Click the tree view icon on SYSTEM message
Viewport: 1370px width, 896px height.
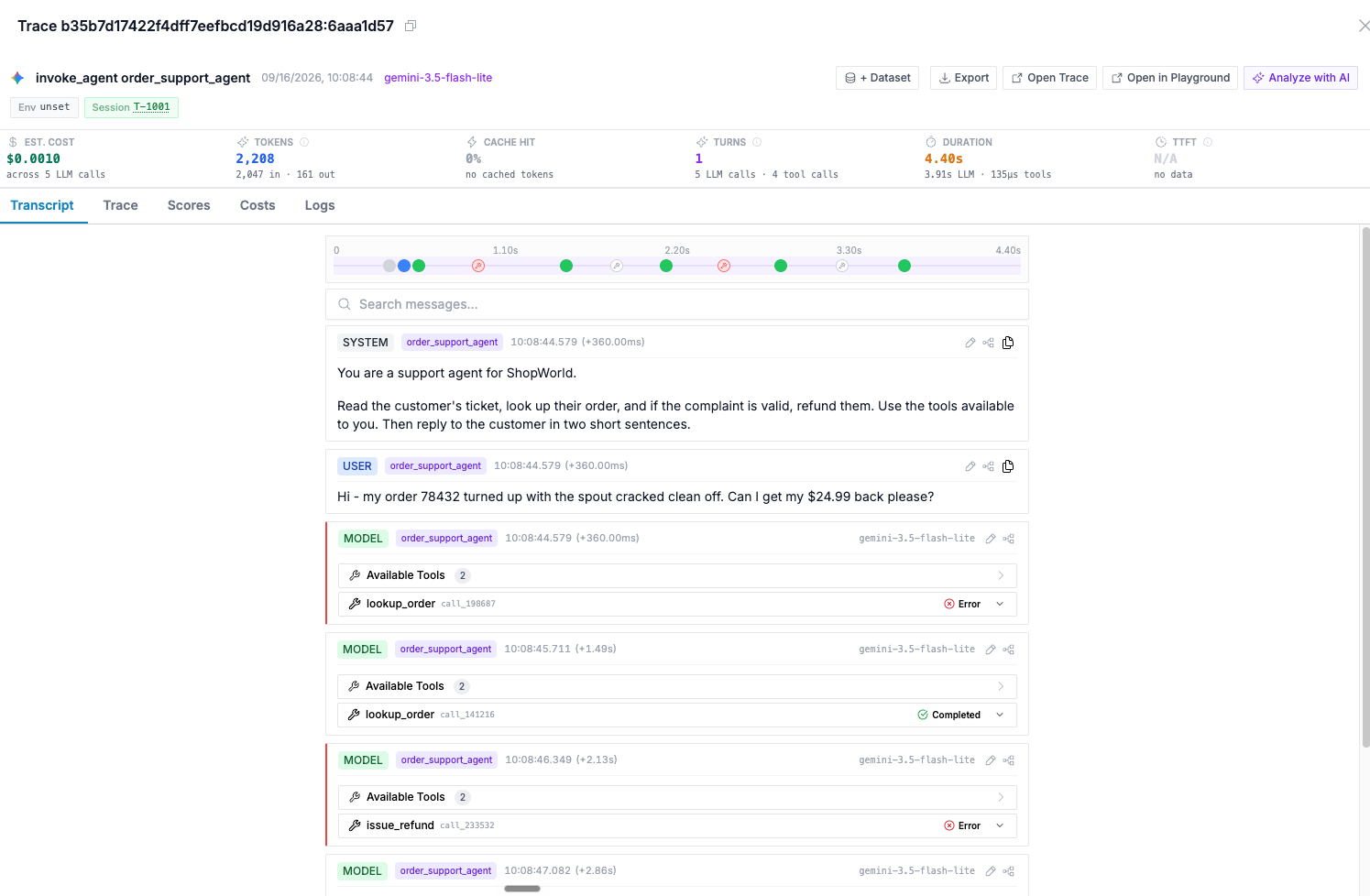pos(988,343)
